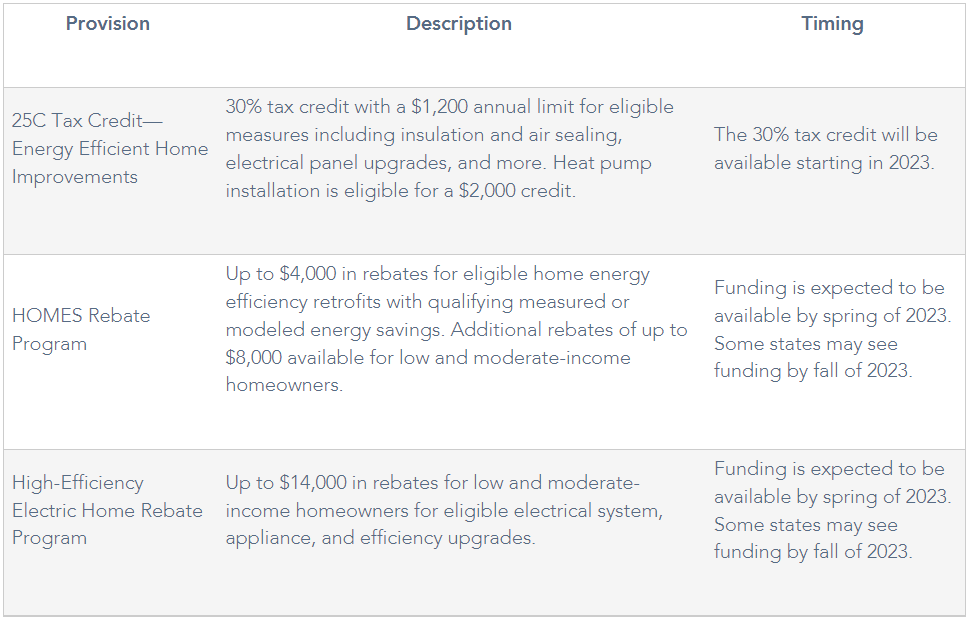Click 'electrical panel upgrades' line
This screenshot has width=969, height=620.
coord(438,163)
